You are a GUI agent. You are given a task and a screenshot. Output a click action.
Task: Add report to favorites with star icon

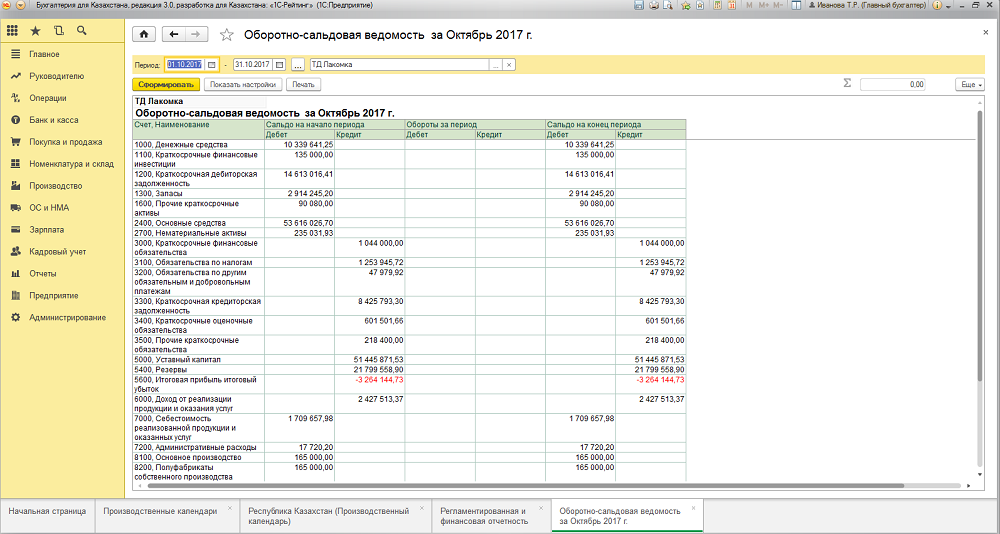[x=226, y=34]
